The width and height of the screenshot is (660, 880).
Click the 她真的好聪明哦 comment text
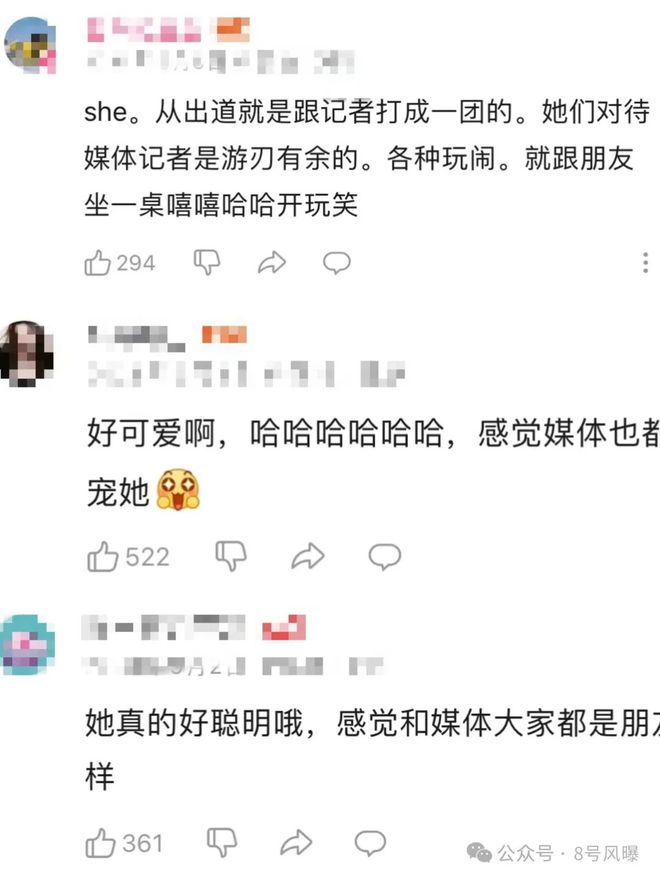(x=373, y=749)
